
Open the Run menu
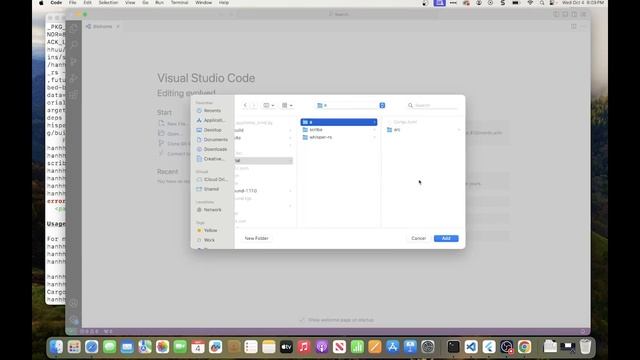pyautogui.click(x=159, y=3)
